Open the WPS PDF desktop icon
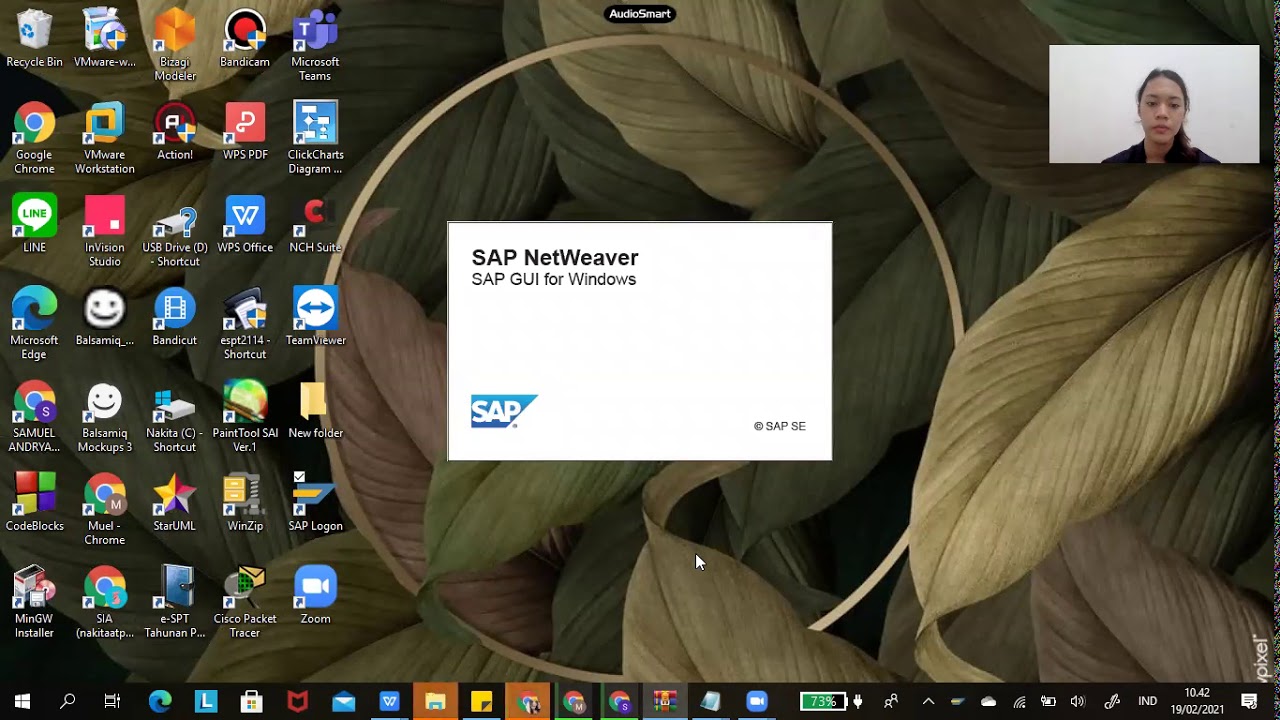Viewport: 1280px width, 720px height. tap(245, 132)
